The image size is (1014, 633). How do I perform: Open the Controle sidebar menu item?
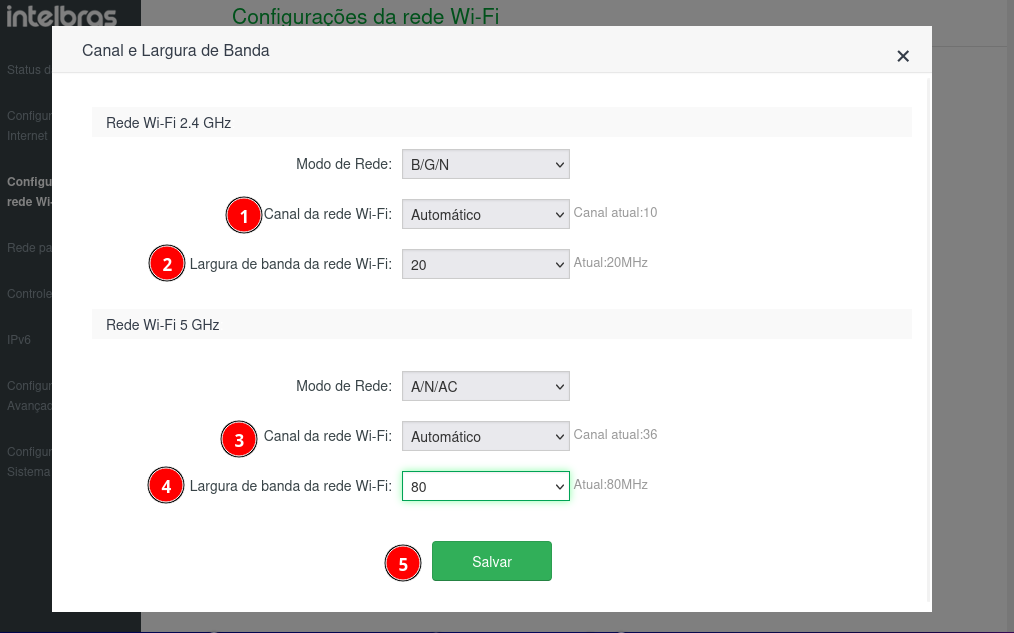29,294
